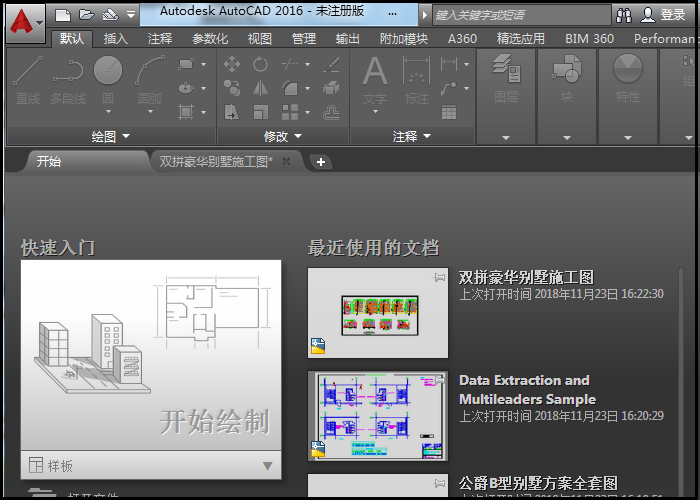700x500 pixels.
Task: Open the 样板 template dropdown arrow
Action: 267,466
